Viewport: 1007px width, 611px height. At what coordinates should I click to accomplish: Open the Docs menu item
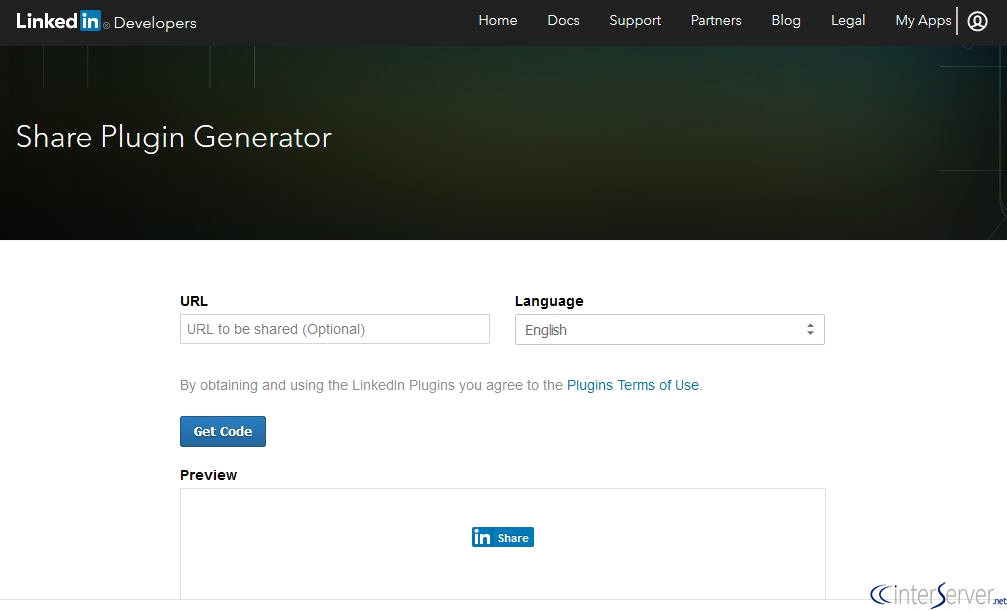[x=563, y=21]
